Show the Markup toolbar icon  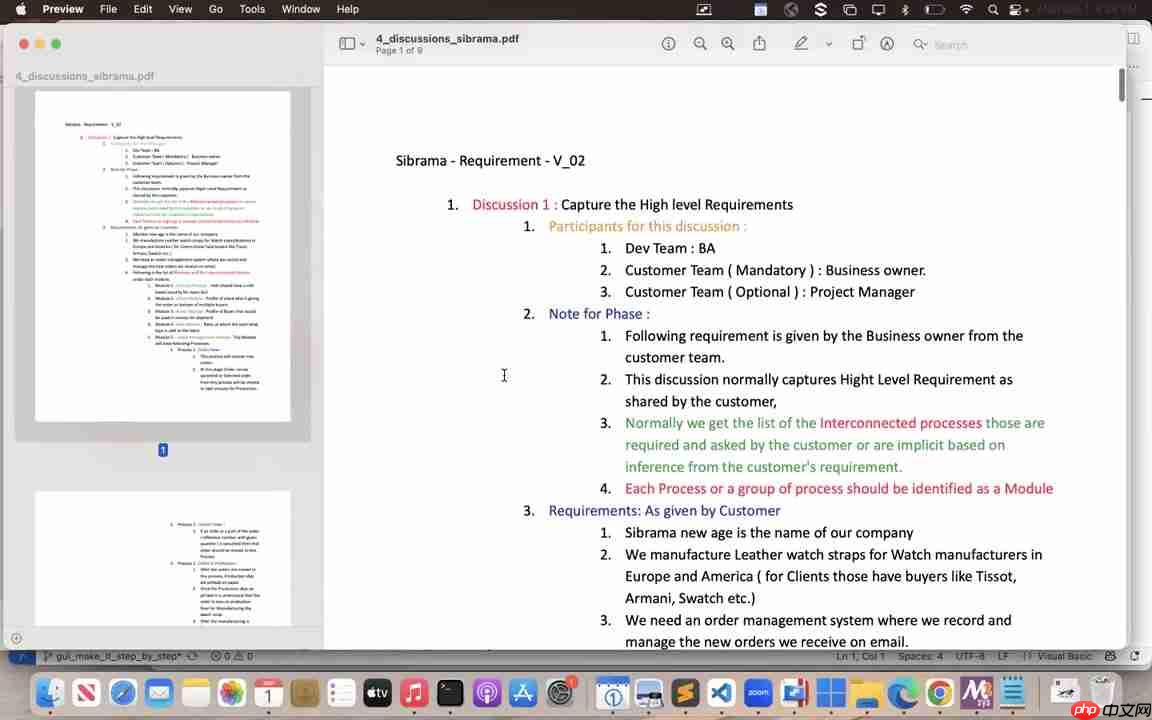pos(887,44)
